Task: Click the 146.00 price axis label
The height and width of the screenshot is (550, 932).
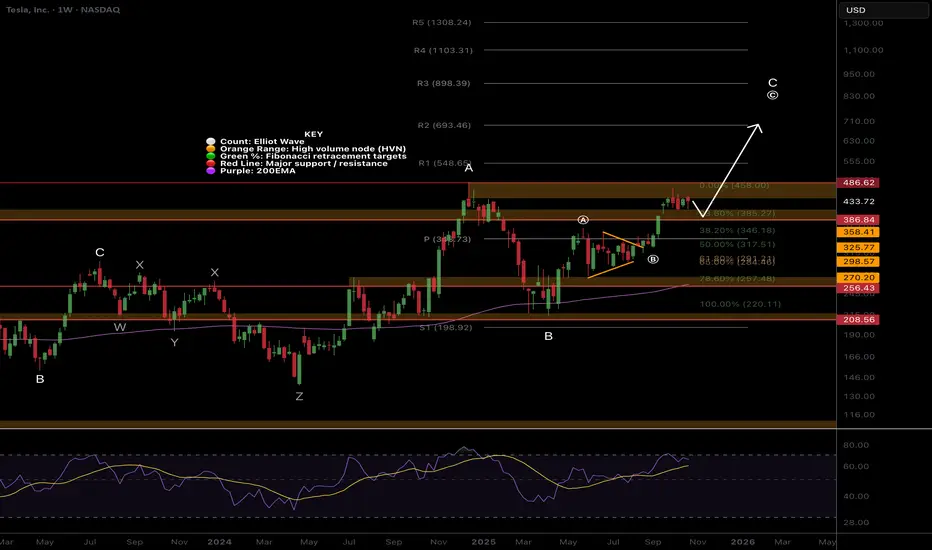Action: pos(859,378)
